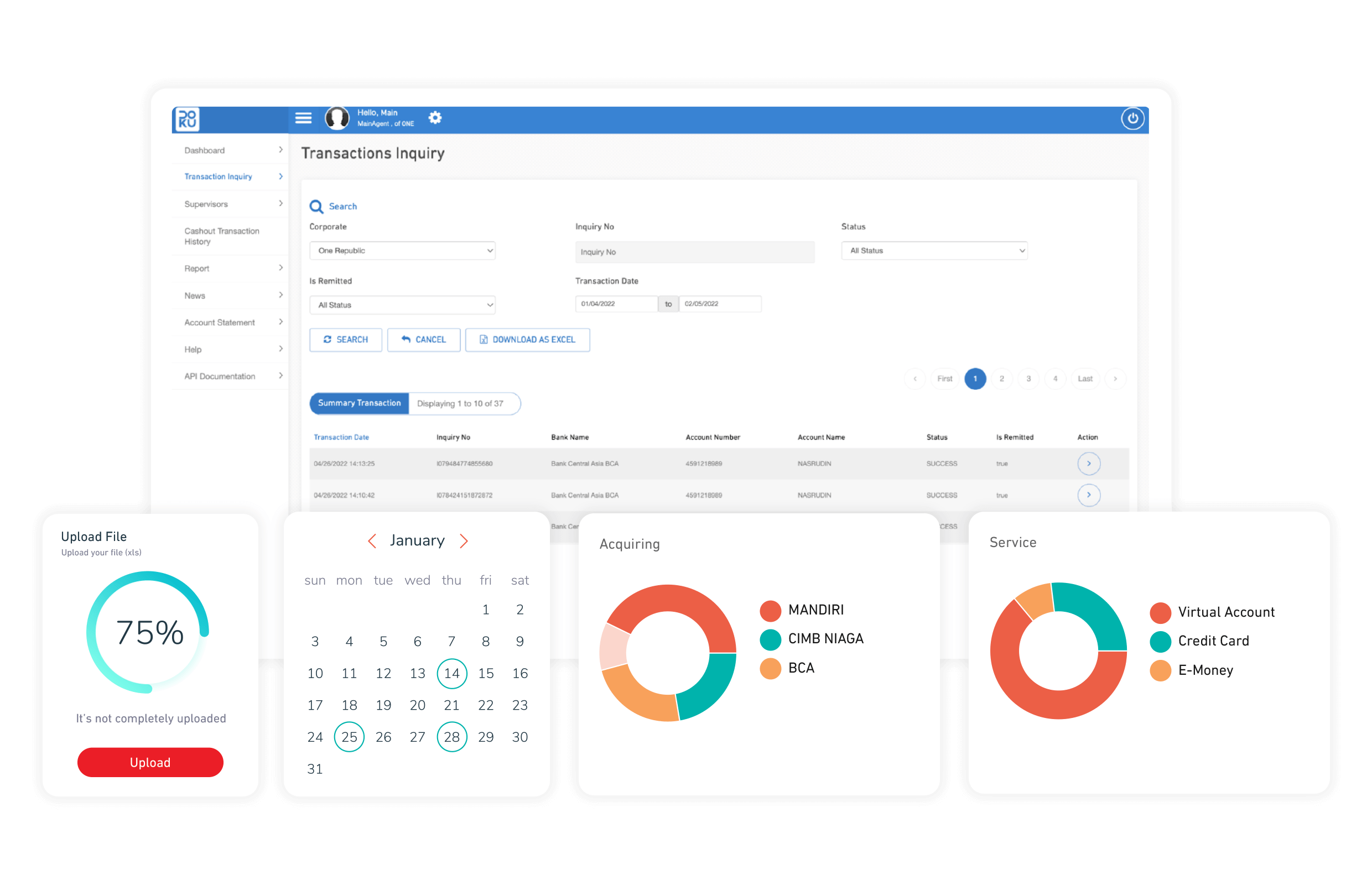Open the Corporate One Republic dropdown

[x=402, y=251]
